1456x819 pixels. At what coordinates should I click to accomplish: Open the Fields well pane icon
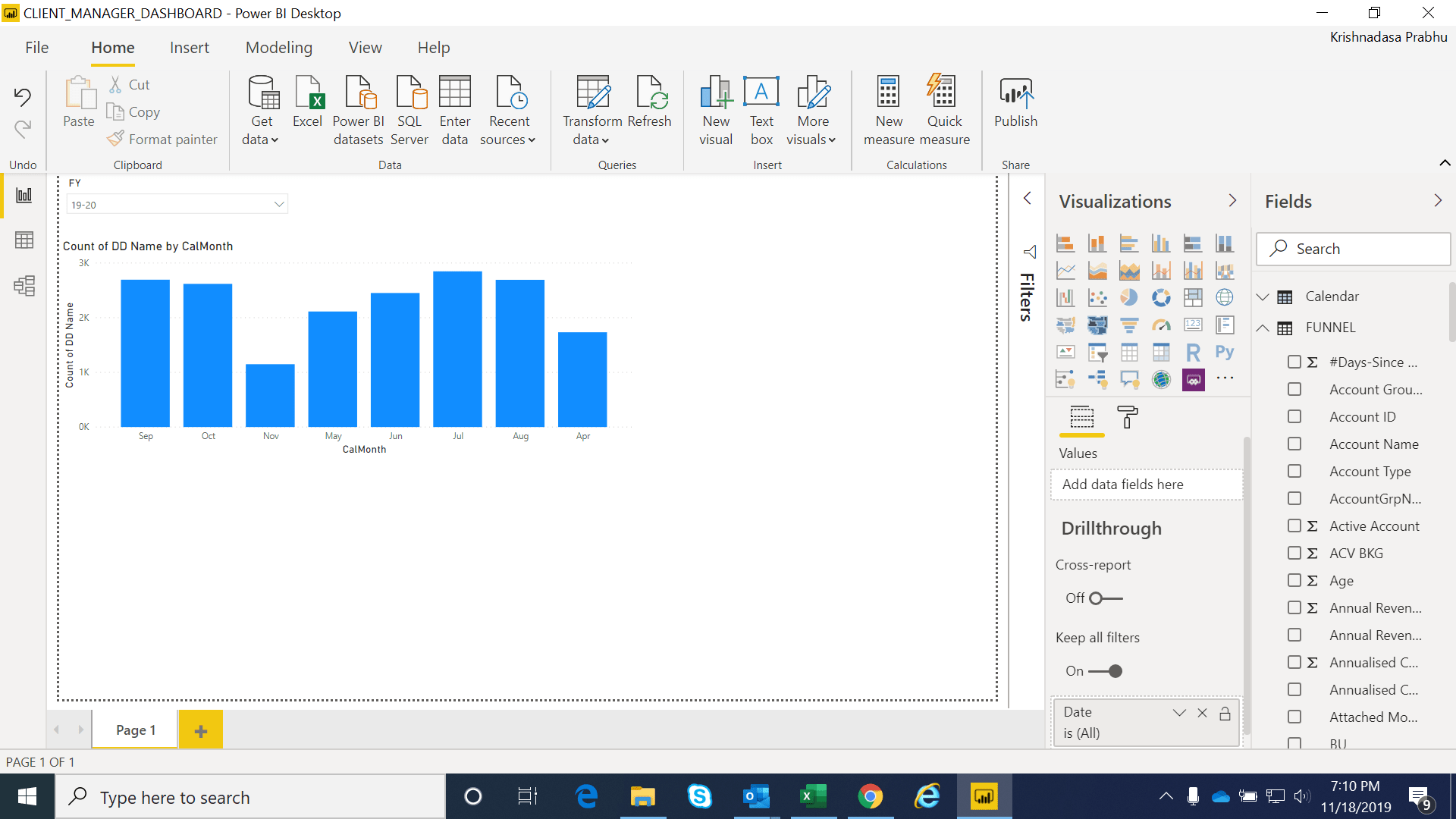pos(1081,417)
